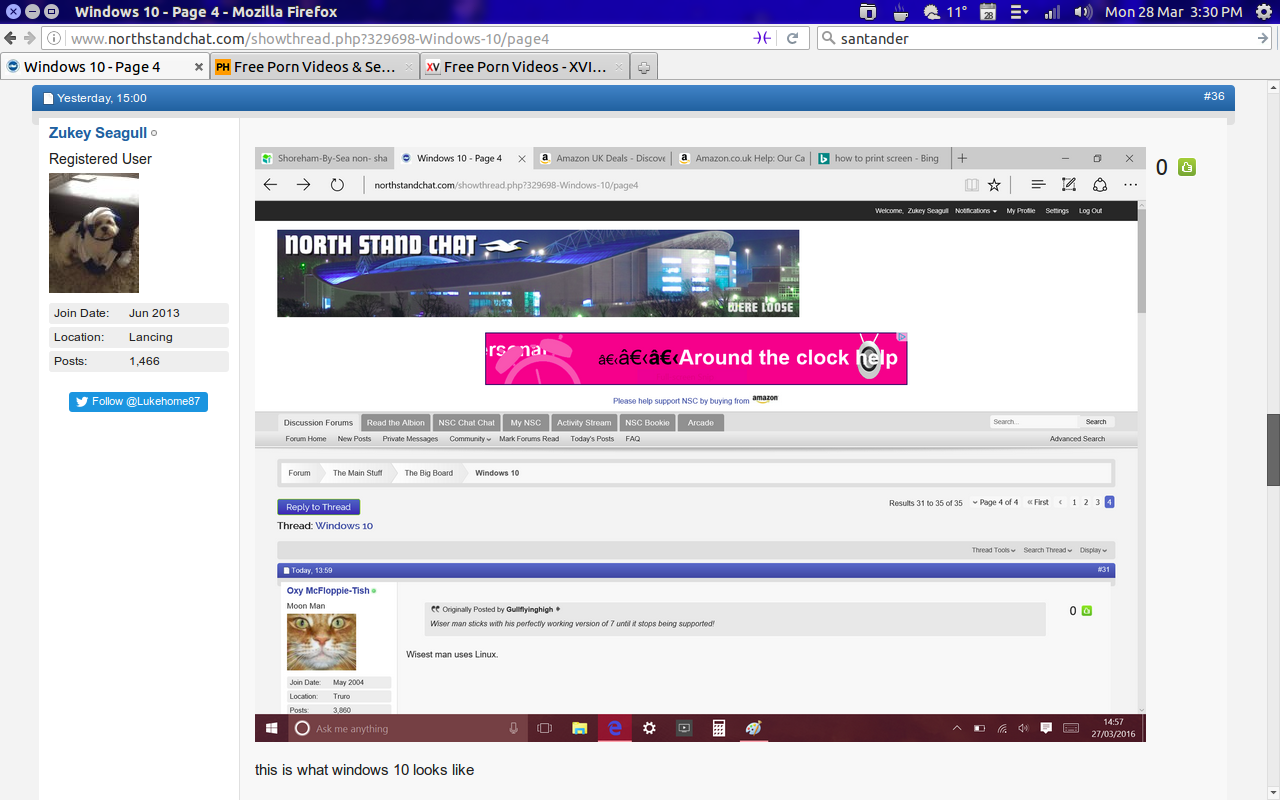Screen dimensions: 1280x800
Task: Open the network signal indicator in the top panel
Action: 1052,12
